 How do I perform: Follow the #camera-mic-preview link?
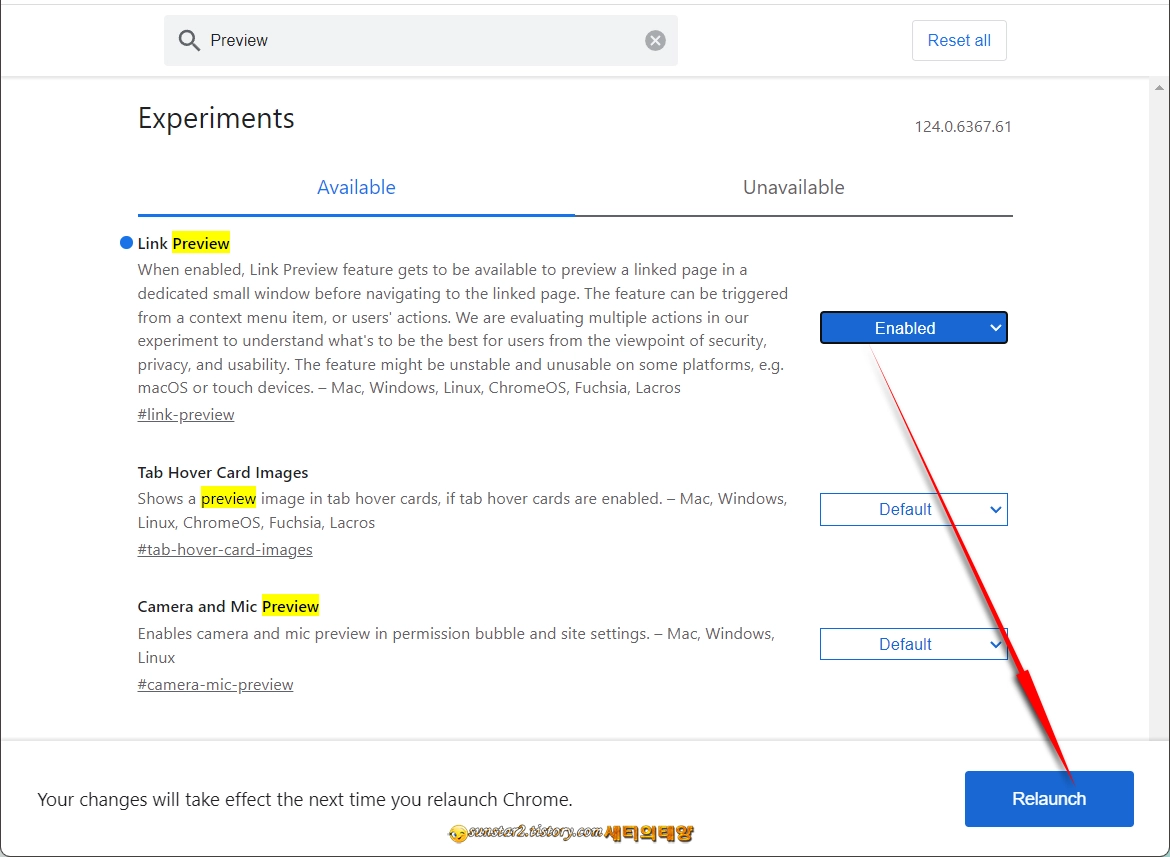click(215, 685)
